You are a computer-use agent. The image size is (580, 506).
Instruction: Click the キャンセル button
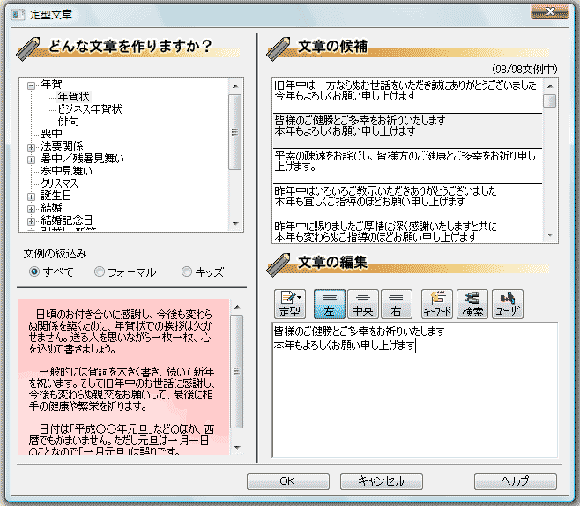coord(381,481)
